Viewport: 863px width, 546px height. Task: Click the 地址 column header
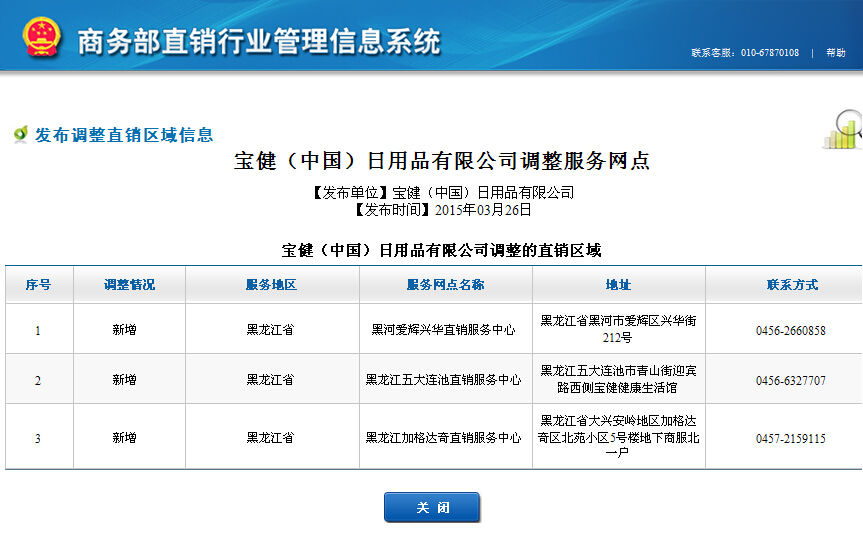click(618, 285)
